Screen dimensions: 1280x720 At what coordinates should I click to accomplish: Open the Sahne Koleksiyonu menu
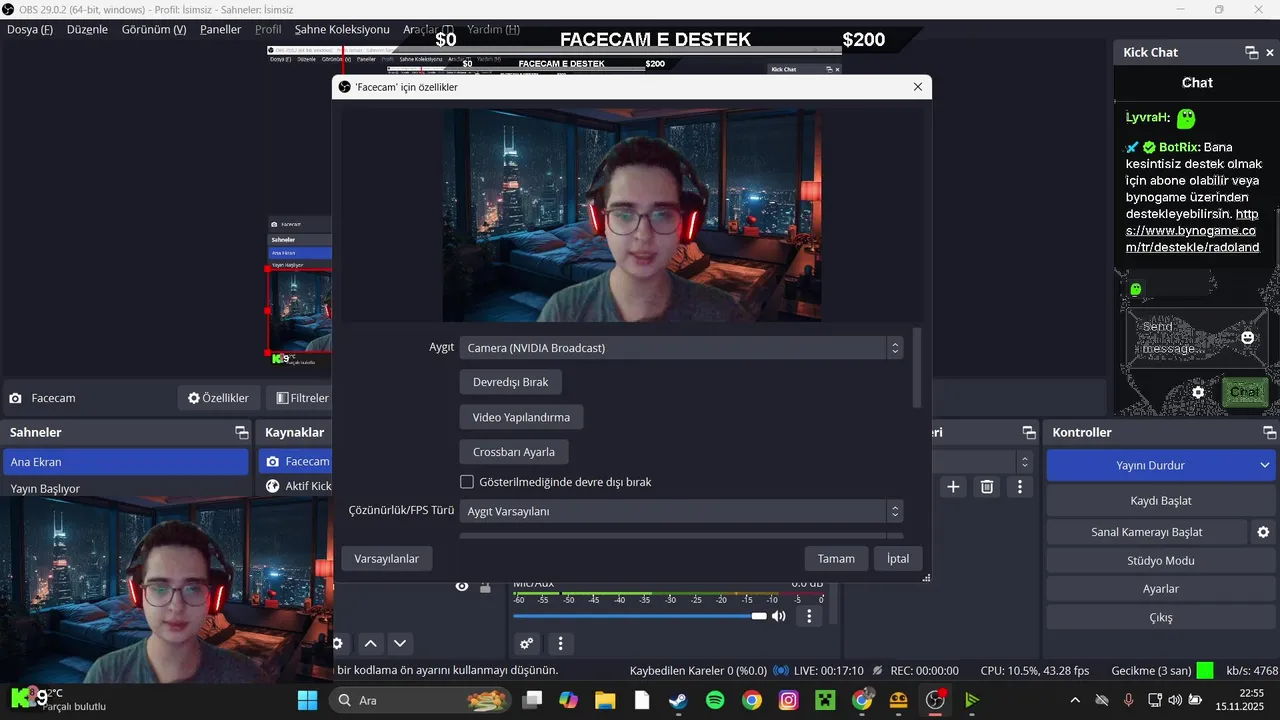pos(342,29)
